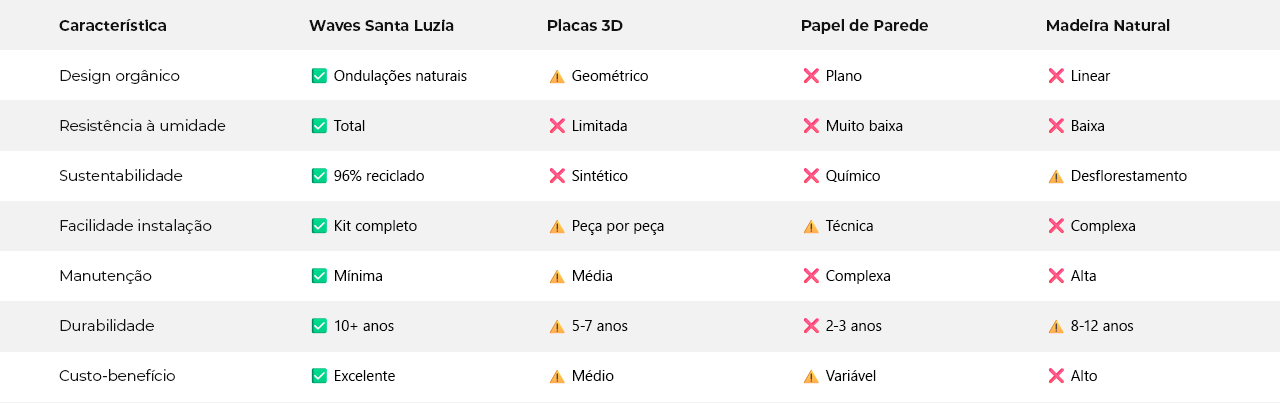Click the Madeira Natural column header
The height and width of the screenshot is (403, 1280).
pyautogui.click(x=1107, y=26)
